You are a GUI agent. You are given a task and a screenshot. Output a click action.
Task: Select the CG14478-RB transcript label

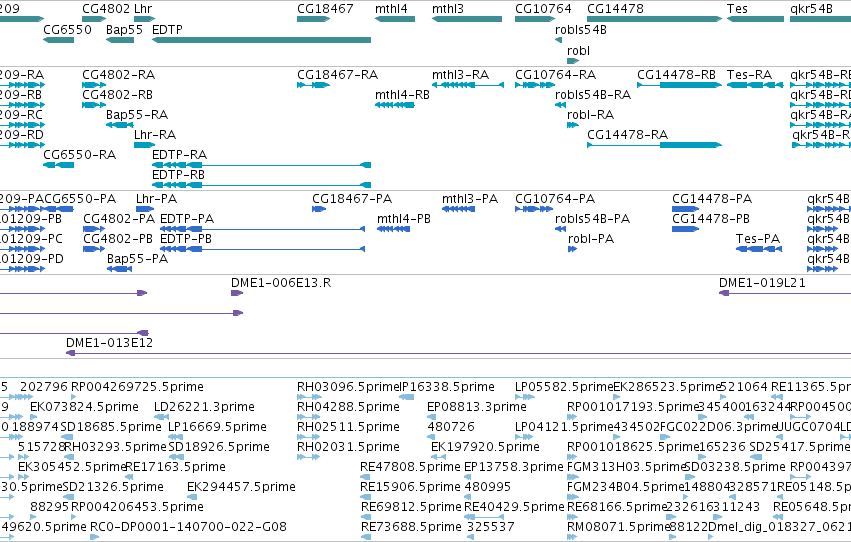(x=676, y=75)
